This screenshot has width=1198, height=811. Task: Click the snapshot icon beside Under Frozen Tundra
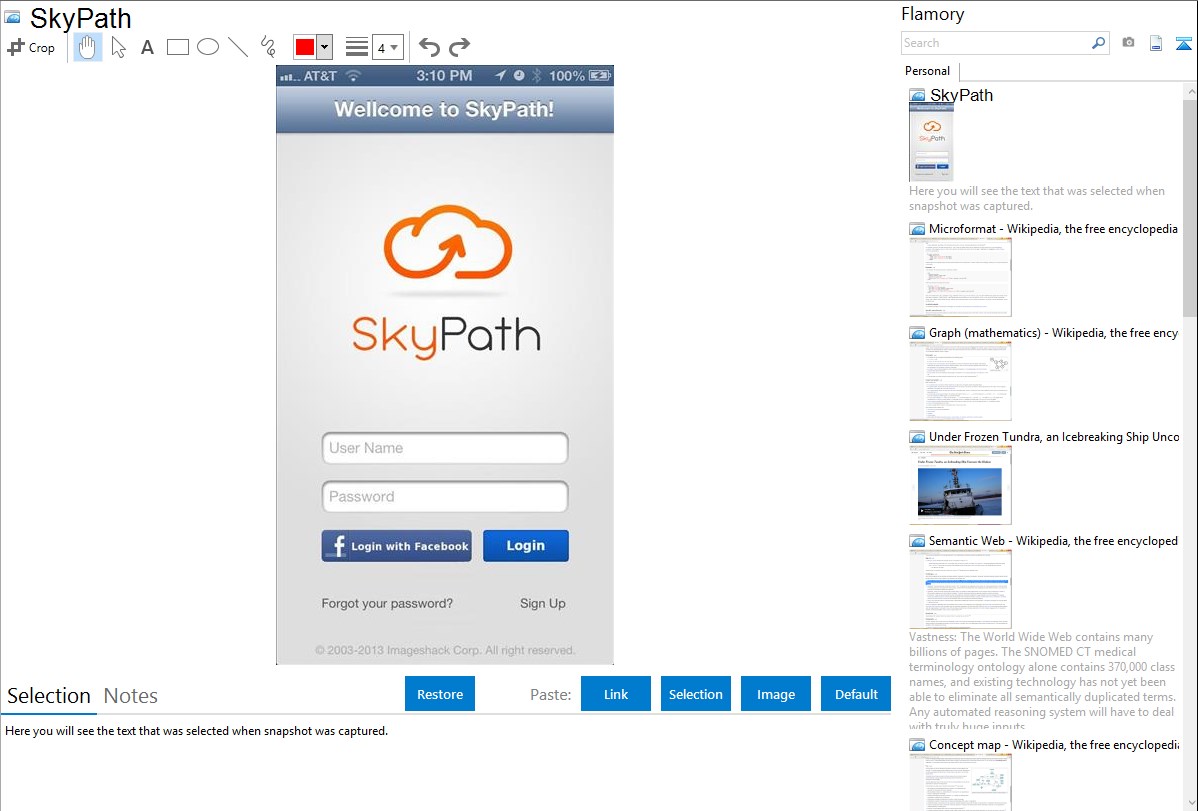tap(918, 436)
